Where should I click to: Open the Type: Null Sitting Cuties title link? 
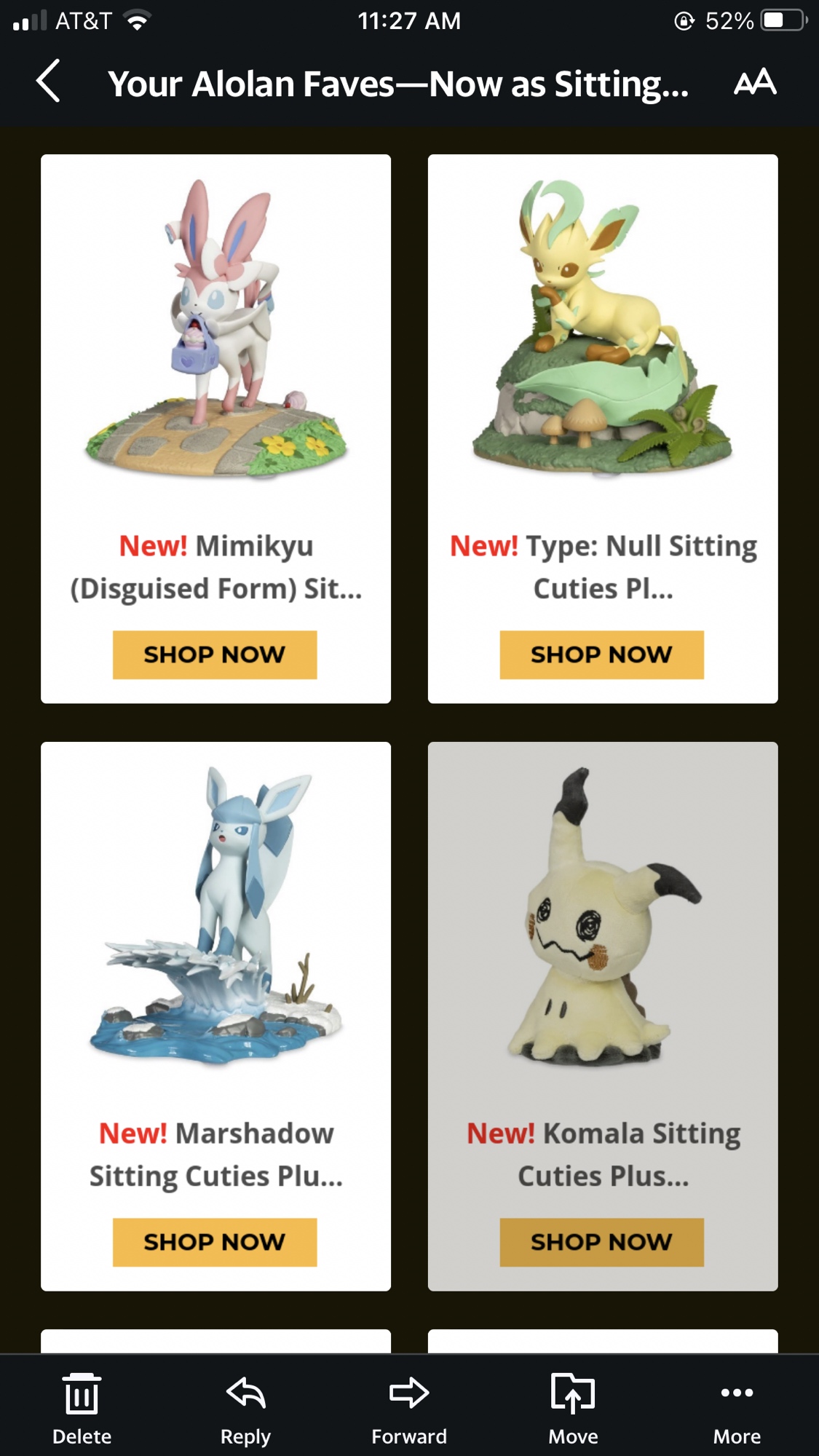pyautogui.click(x=603, y=567)
